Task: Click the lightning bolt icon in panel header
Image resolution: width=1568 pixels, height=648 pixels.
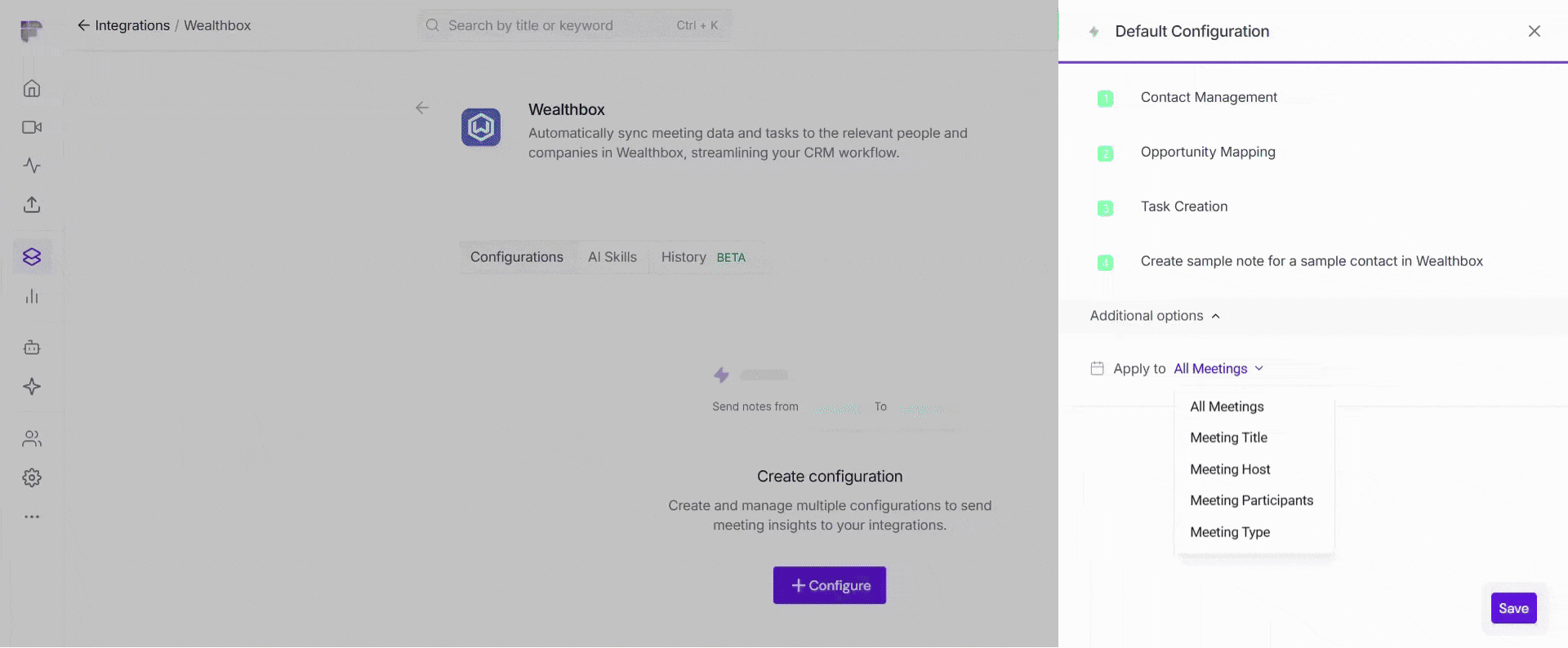Action: pos(1094,32)
